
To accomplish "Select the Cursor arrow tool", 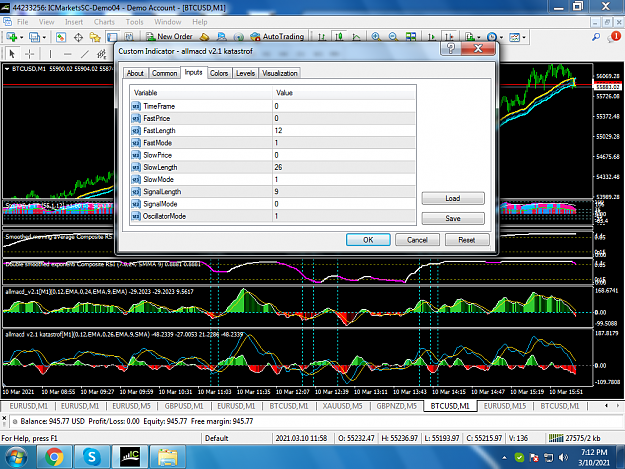I will (x=12, y=53).
